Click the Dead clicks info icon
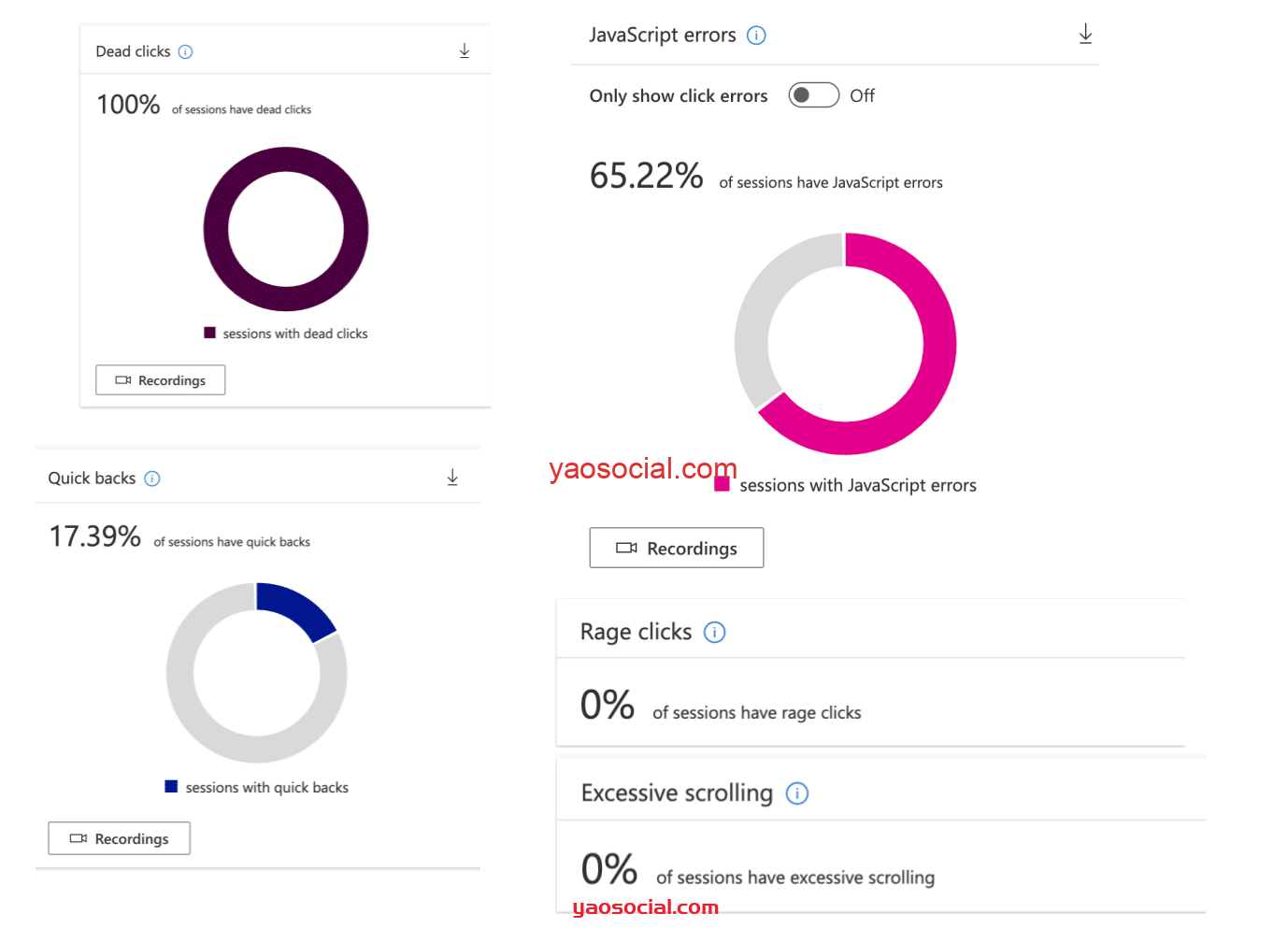 (x=185, y=52)
